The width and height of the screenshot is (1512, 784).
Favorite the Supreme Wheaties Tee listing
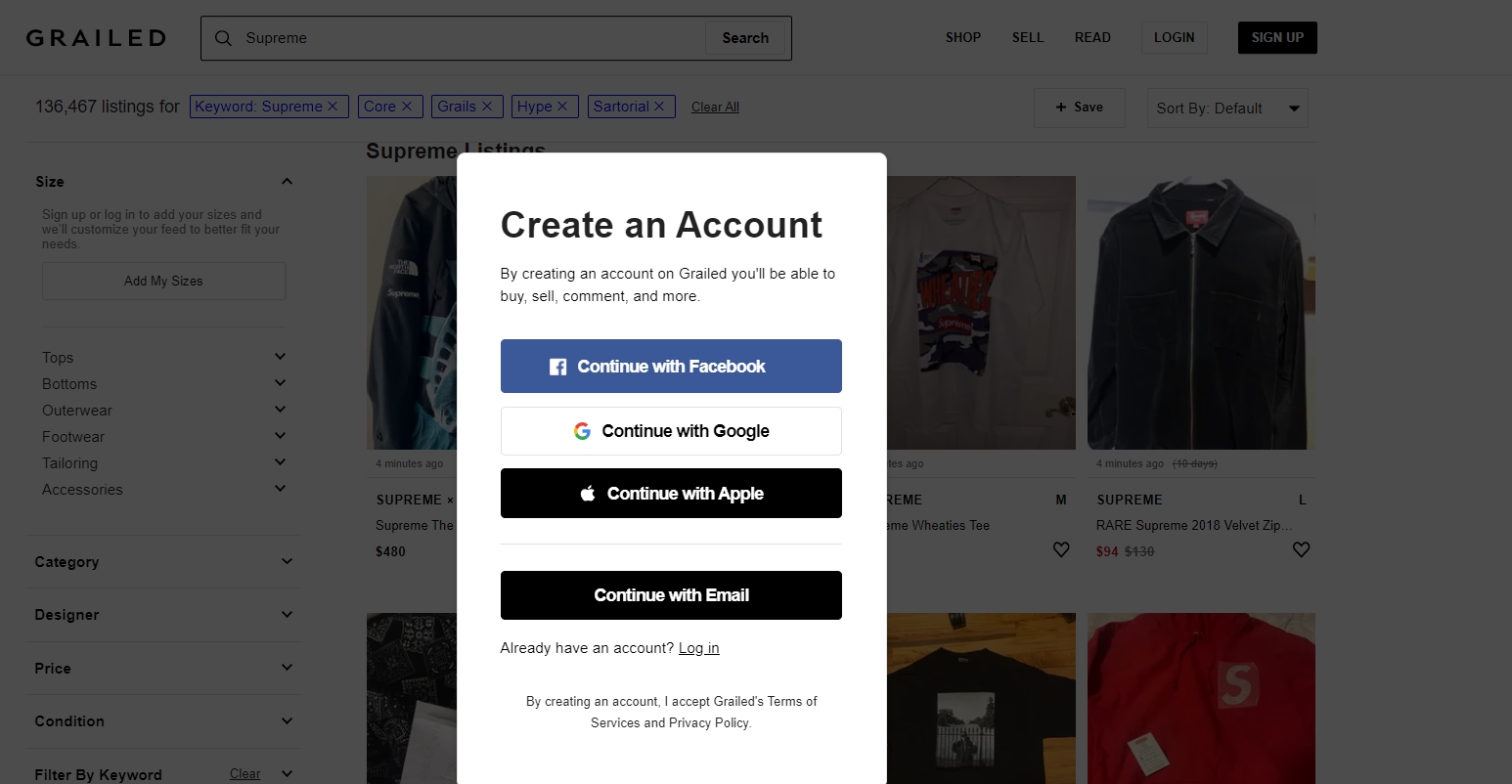(1061, 549)
